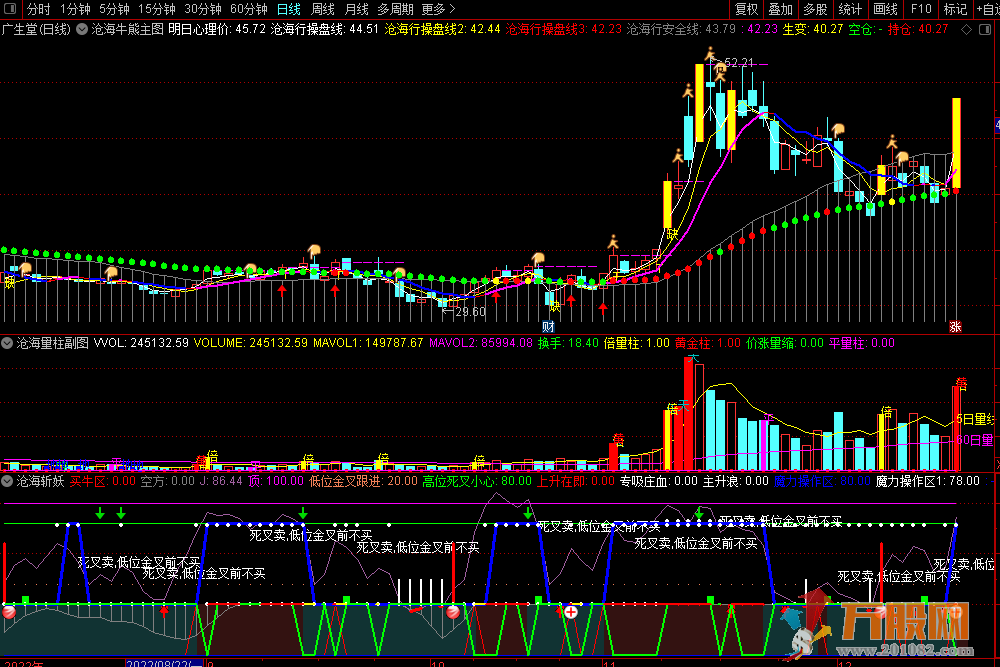Viewport: 1000px width, 667px height.
Task: Click the MAVOL1: 149787.67 value
Action: 368,343
